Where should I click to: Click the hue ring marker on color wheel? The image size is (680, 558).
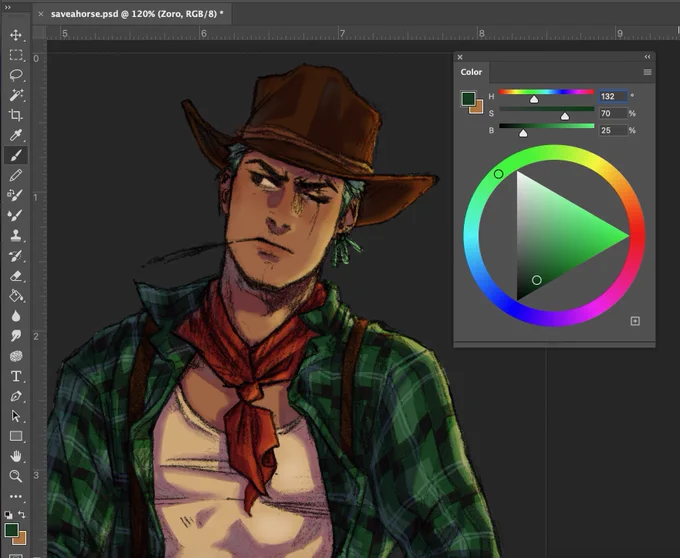[498, 174]
